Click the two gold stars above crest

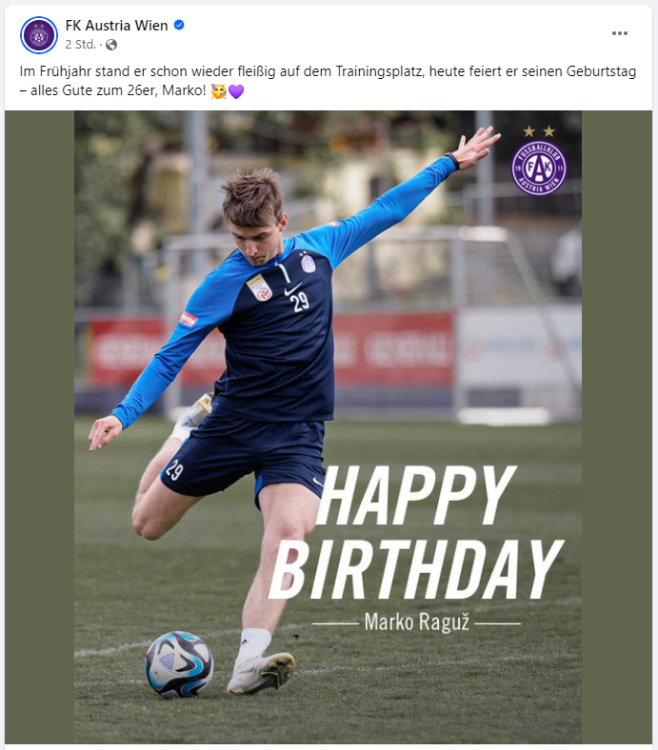click(x=539, y=131)
